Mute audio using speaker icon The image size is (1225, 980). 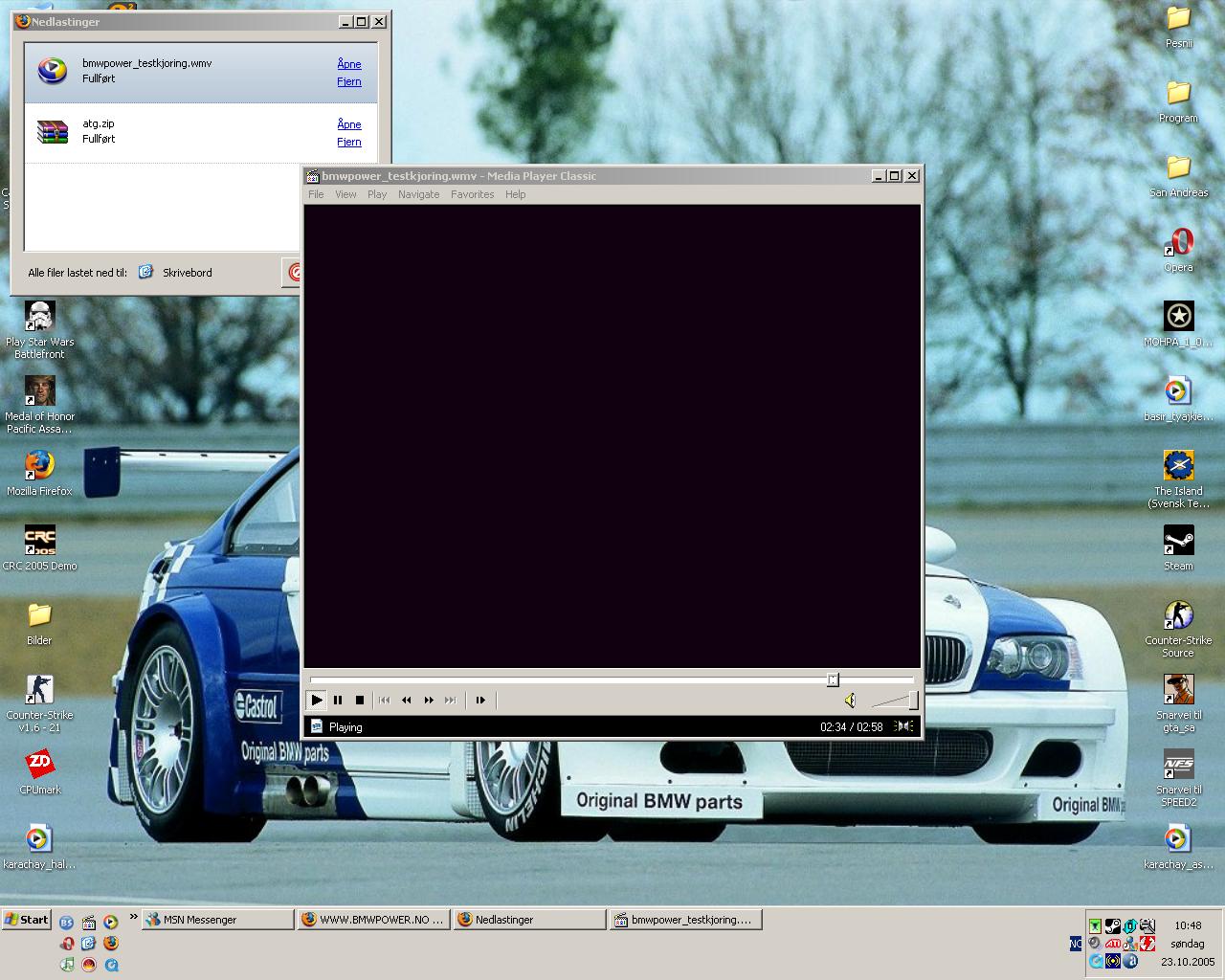850,701
